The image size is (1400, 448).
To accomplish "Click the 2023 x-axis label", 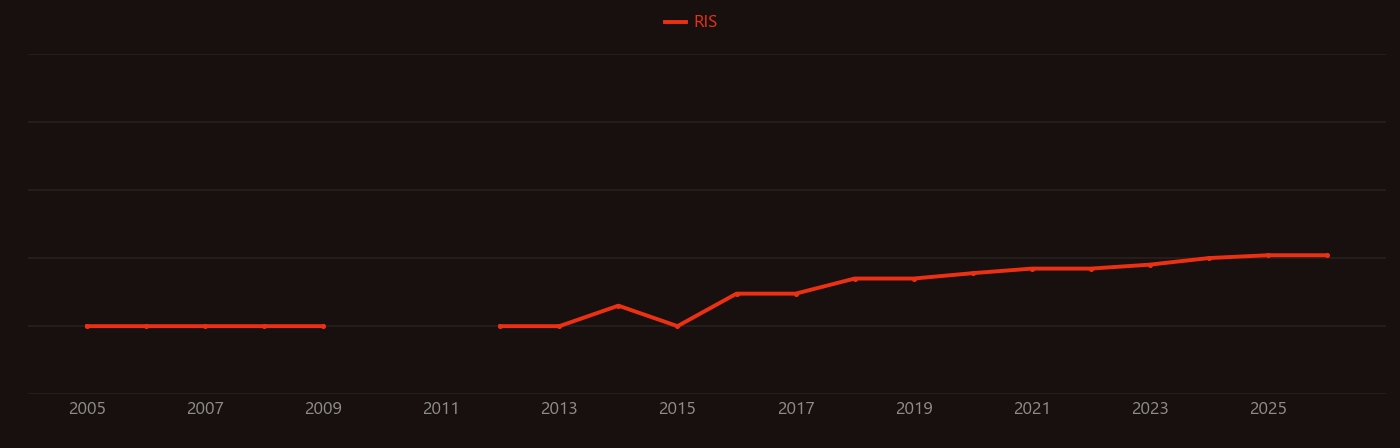I will 1150,409.
